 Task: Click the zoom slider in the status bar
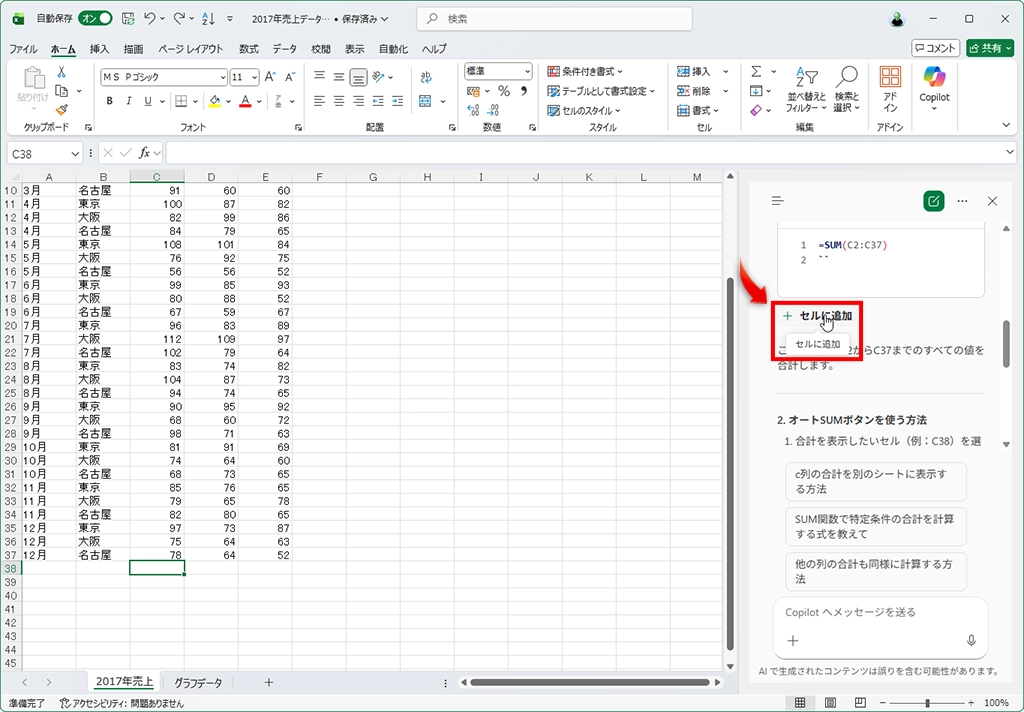(x=928, y=703)
